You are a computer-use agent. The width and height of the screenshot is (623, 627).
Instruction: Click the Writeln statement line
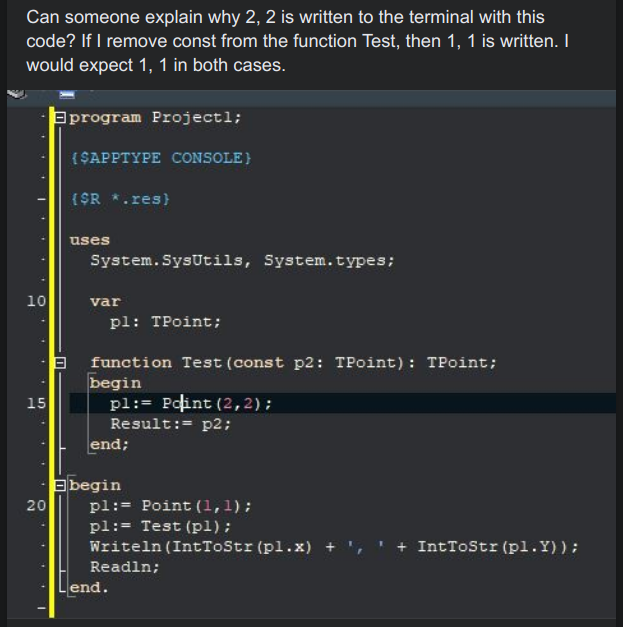tap(334, 547)
